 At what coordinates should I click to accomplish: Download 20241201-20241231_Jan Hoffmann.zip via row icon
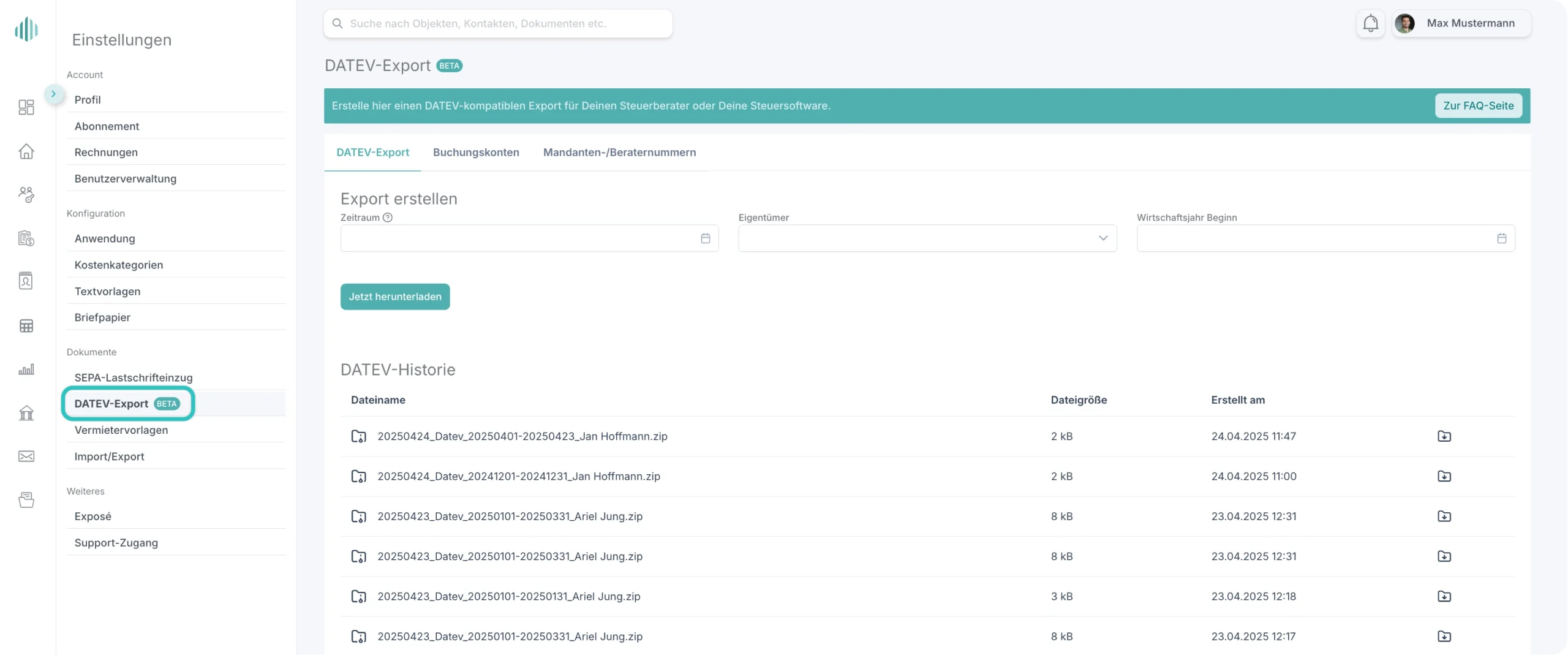click(x=1444, y=476)
